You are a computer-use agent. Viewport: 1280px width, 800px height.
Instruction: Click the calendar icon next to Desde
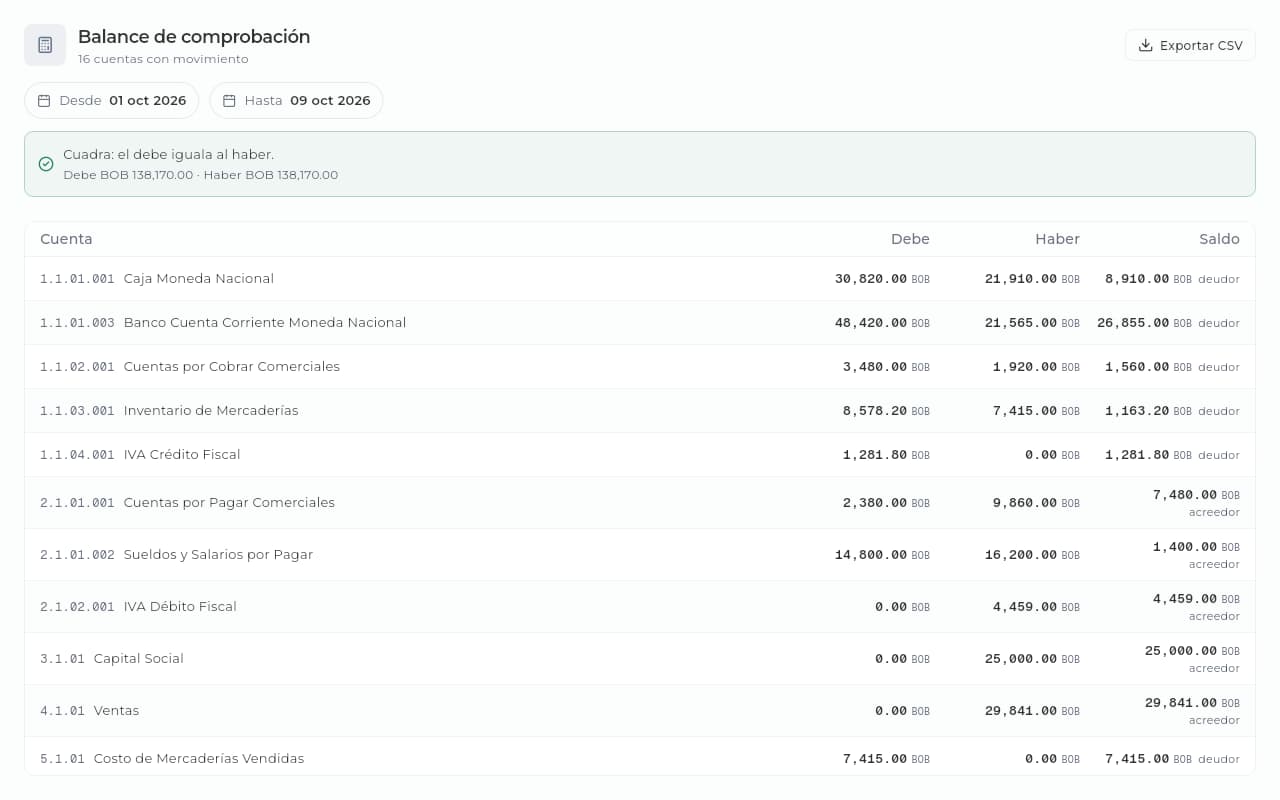[44, 101]
